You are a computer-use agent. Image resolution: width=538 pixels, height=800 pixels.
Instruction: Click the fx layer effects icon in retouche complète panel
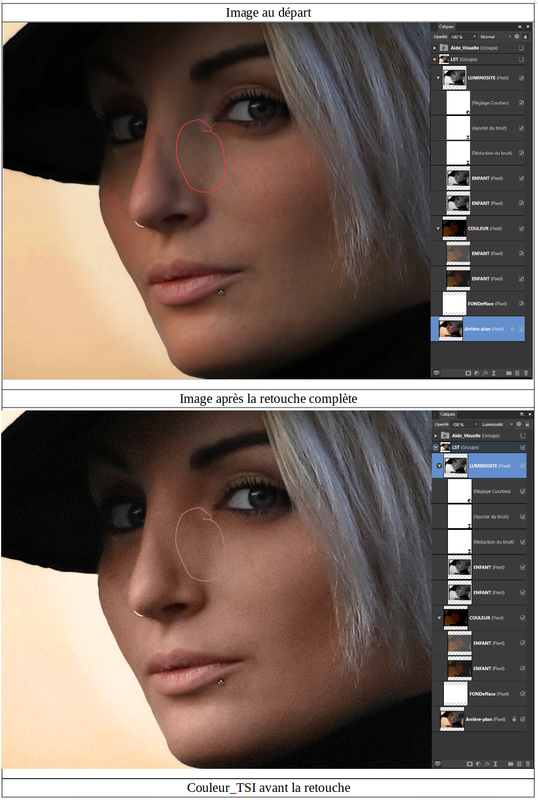click(486, 764)
